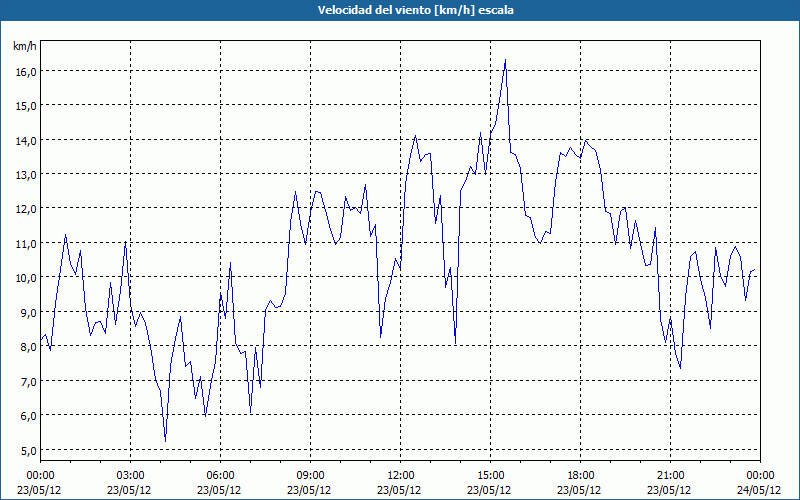Click the '09:00' time label
The height and width of the screenshot is (500, 800).
click(310, 476)
